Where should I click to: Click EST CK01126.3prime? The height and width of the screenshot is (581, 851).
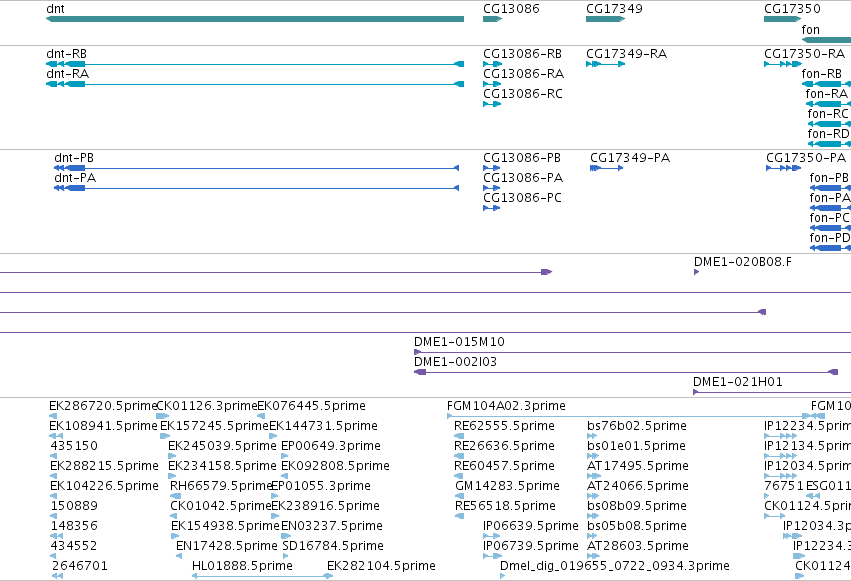(x=163, y=416)
